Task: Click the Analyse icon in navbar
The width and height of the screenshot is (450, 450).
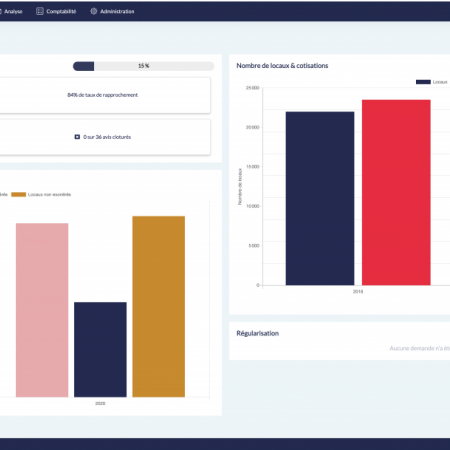Action: pos(1,11)
